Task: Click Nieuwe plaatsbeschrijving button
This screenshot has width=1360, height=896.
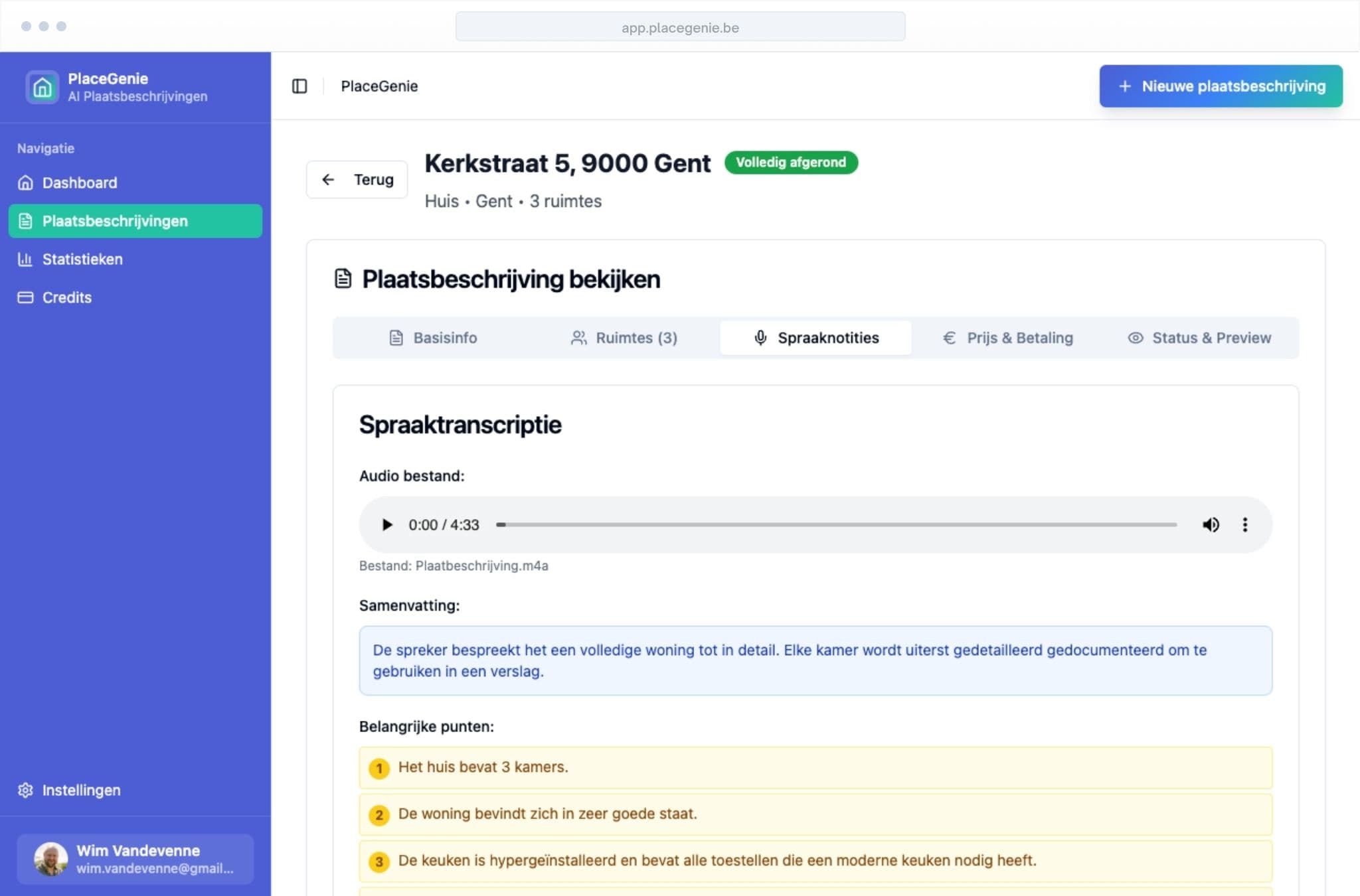Action: 1221,86
